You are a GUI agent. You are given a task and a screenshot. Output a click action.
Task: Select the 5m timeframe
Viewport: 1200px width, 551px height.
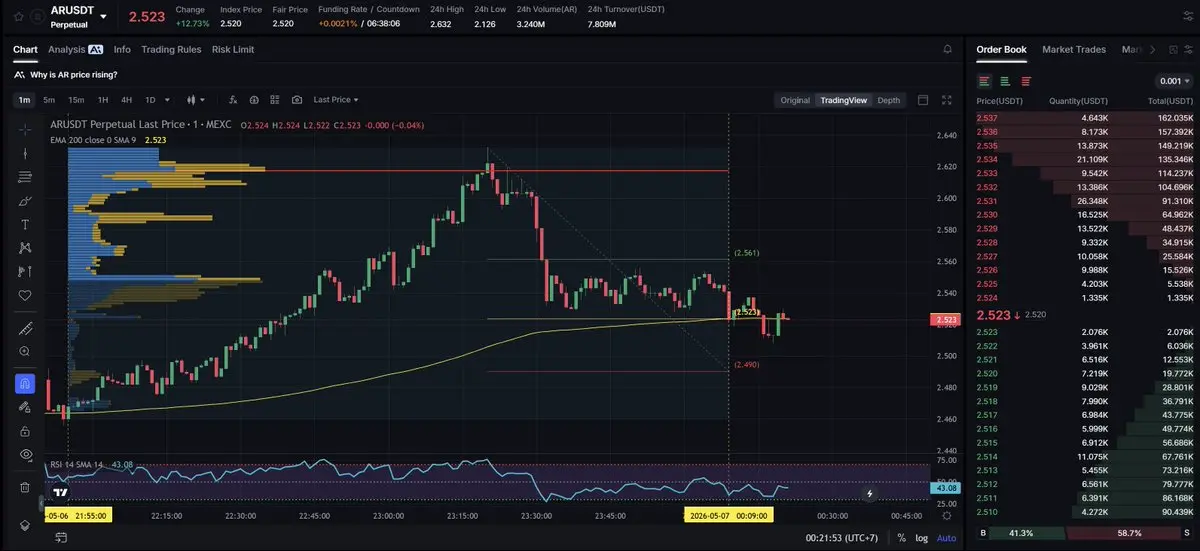tap(49, 100)
